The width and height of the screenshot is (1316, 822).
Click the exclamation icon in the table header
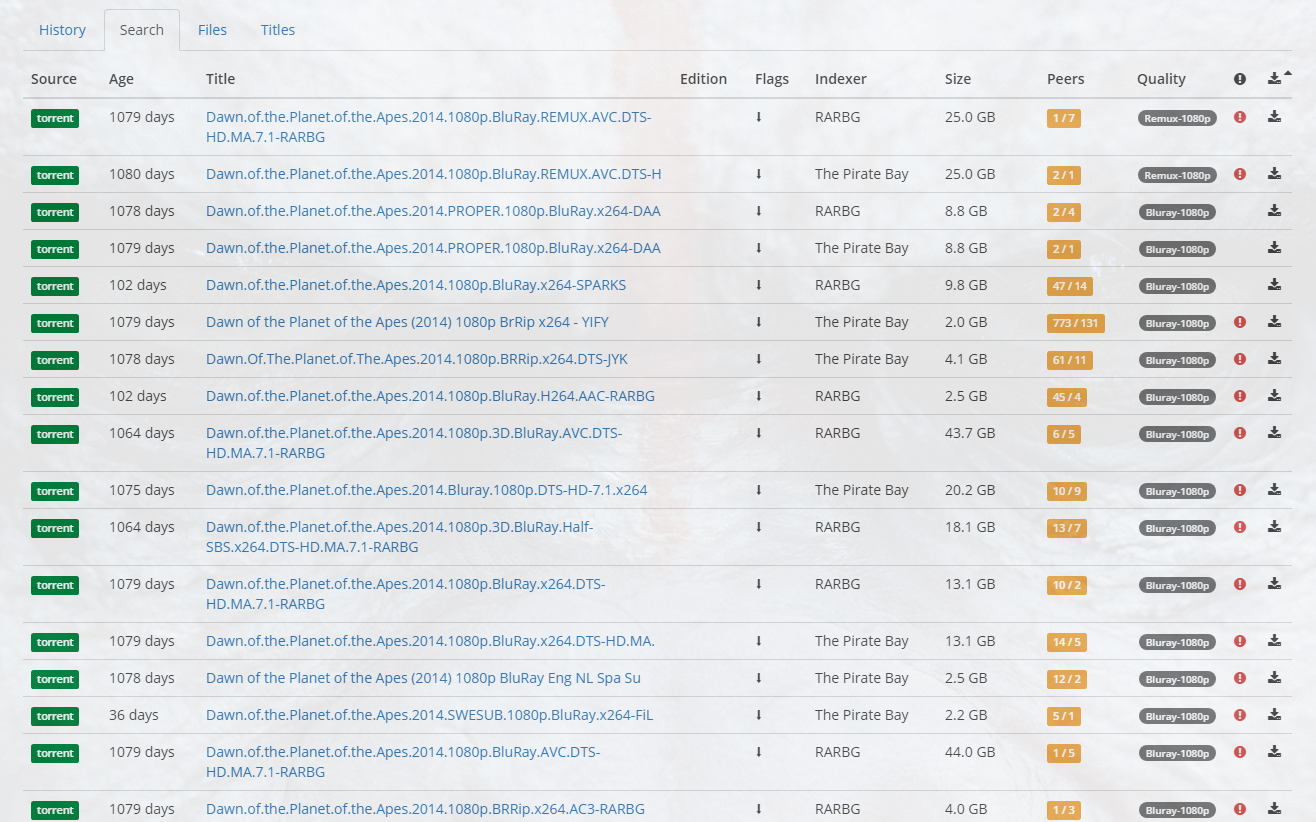(1239, 78)
